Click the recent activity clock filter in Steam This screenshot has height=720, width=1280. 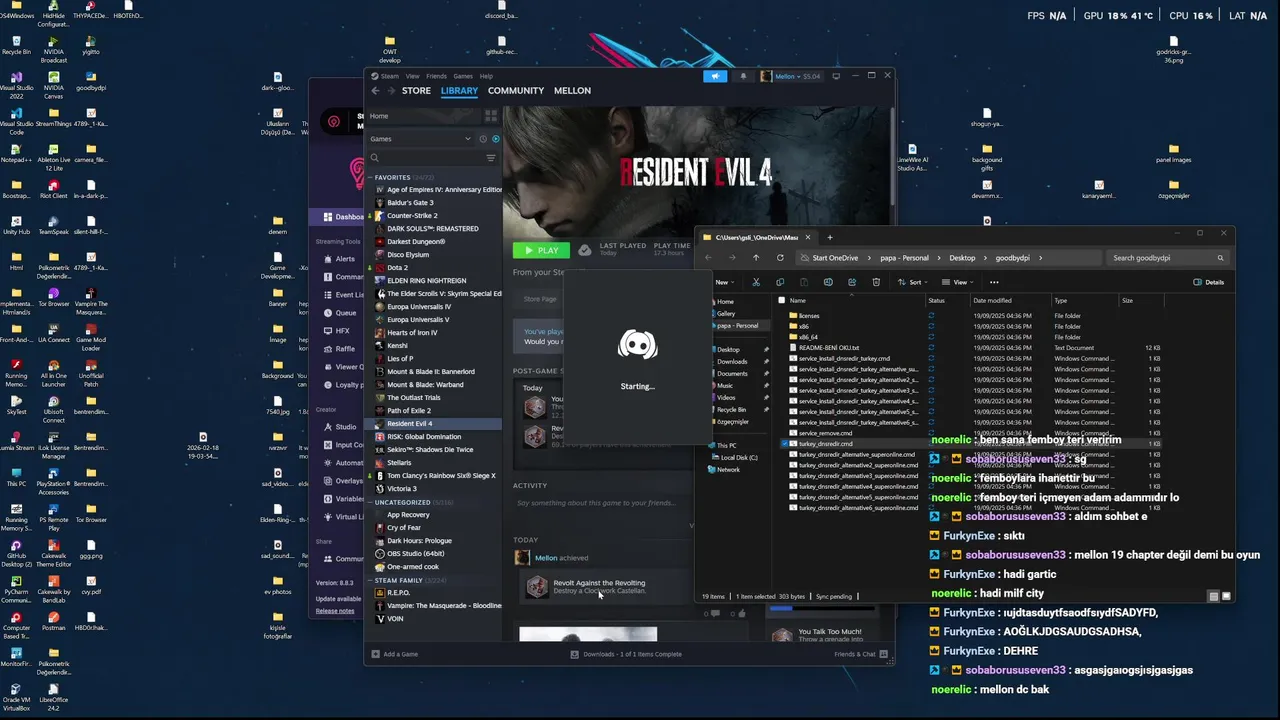pyautogui.click(x=482, y=139)
